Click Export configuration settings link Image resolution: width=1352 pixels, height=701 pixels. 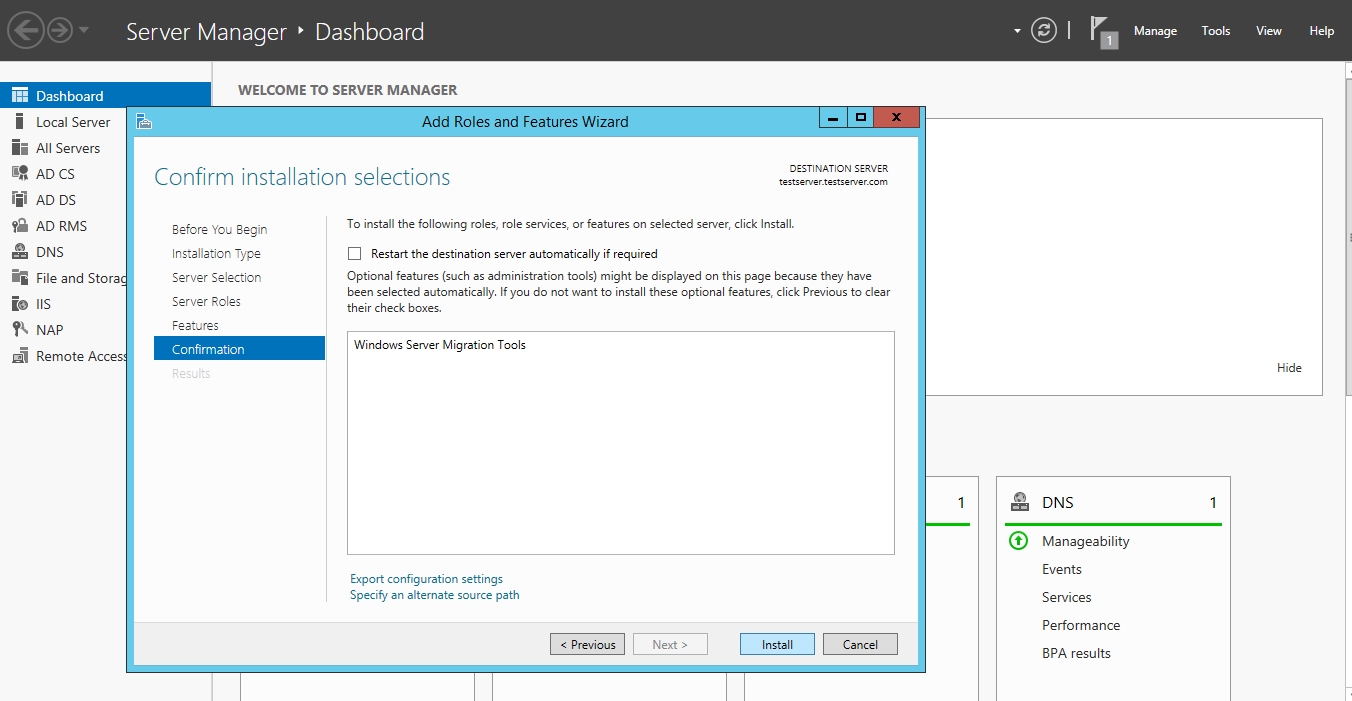(x=426, y=579)
